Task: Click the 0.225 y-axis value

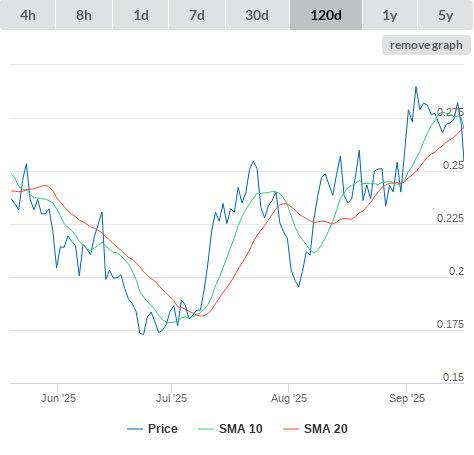Action: (450, 218)
